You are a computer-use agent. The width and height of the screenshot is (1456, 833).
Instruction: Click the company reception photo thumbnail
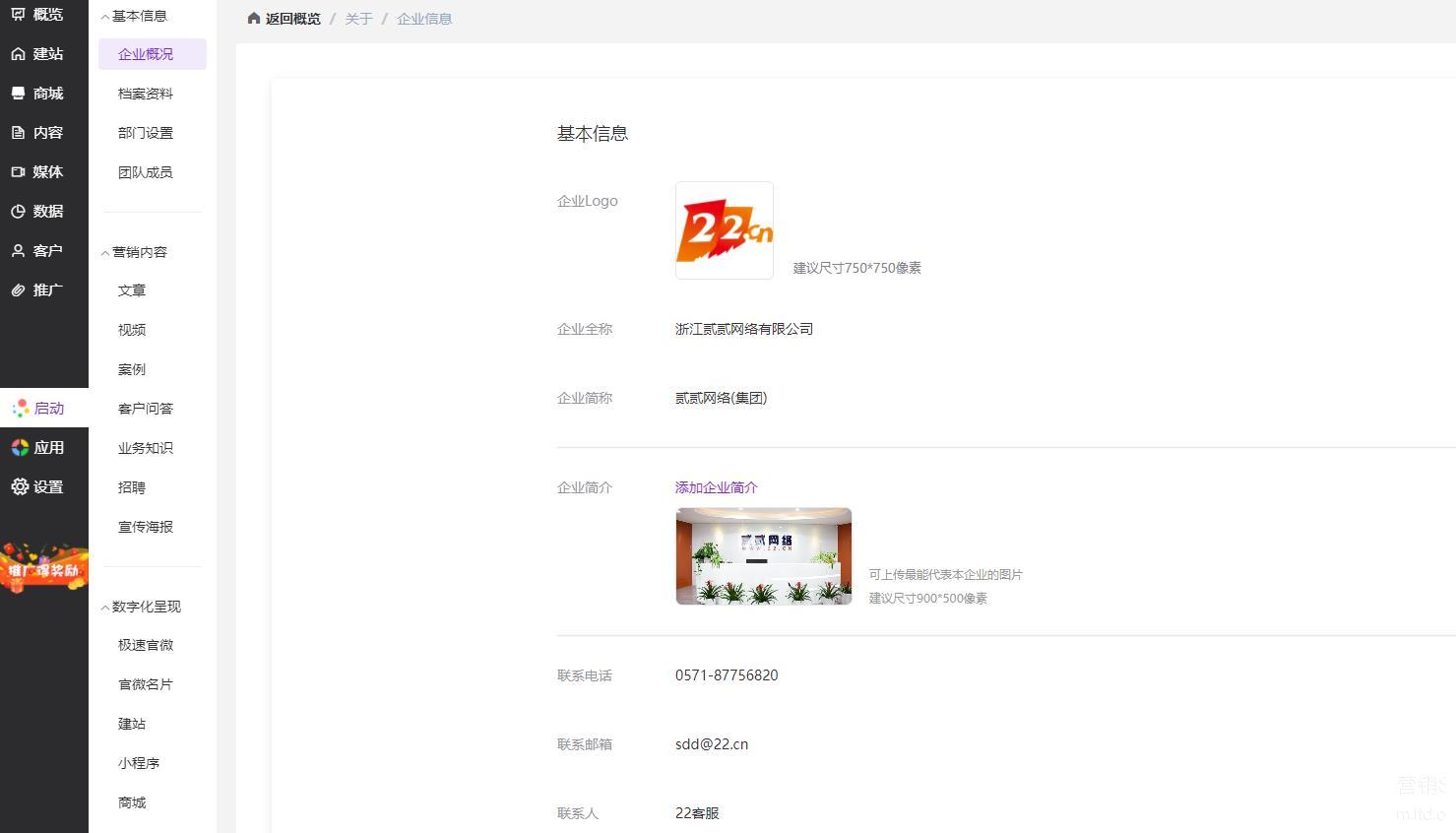pyautogui.click(x=763, y=556)
